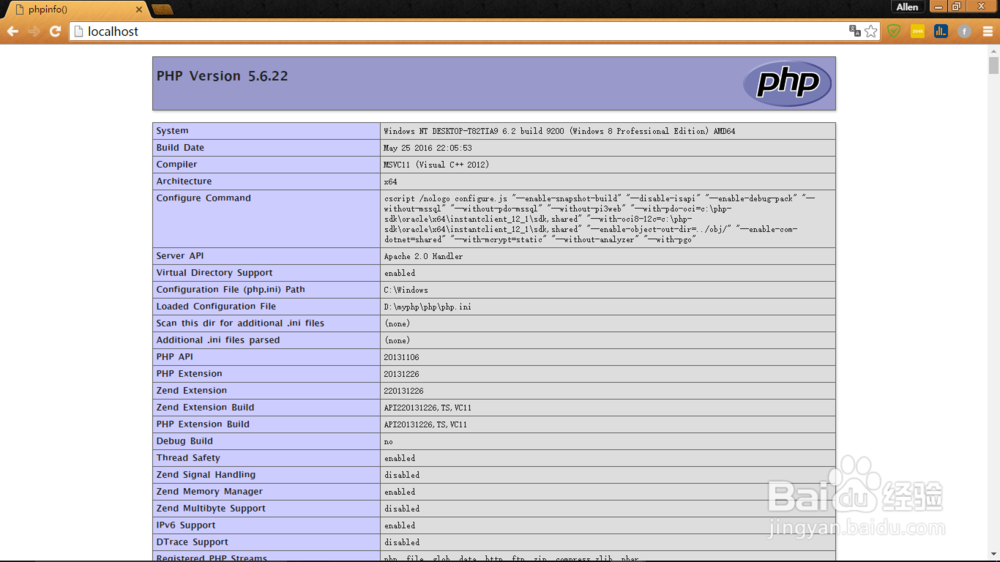
Task: Close the phpinfo() tab
Action: 139,10
